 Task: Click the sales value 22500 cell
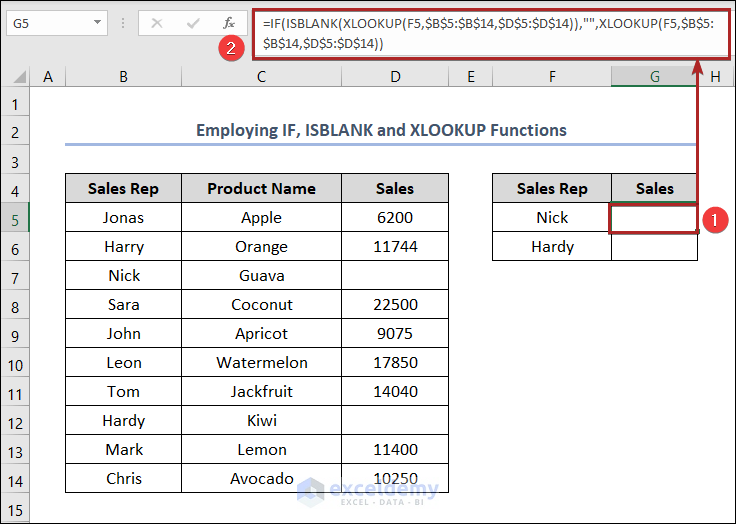tap(395, 305)
